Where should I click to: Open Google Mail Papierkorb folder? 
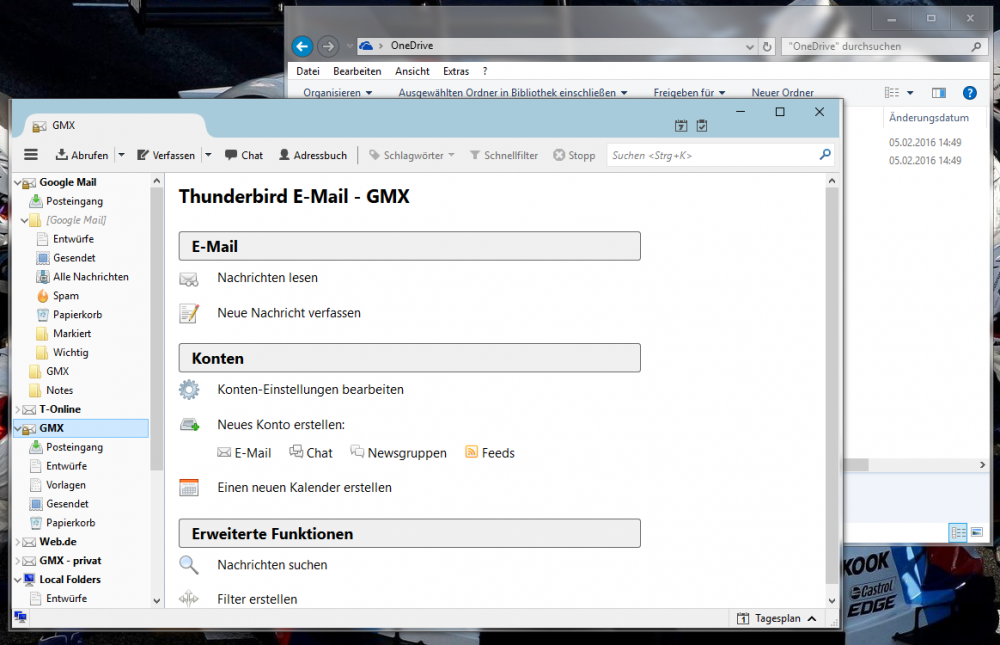(77, 315)
